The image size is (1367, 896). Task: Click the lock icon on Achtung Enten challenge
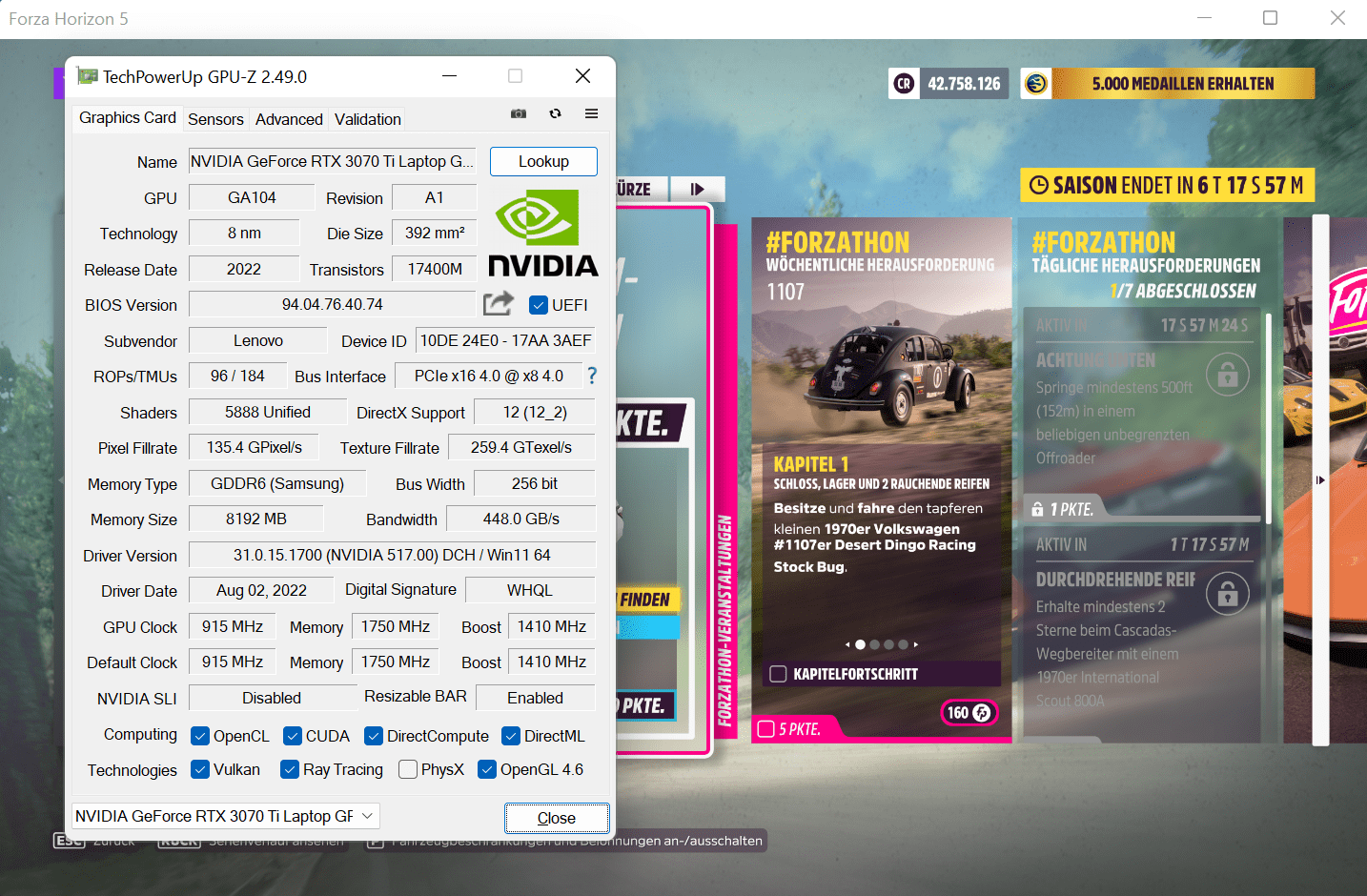(1228, 375)
